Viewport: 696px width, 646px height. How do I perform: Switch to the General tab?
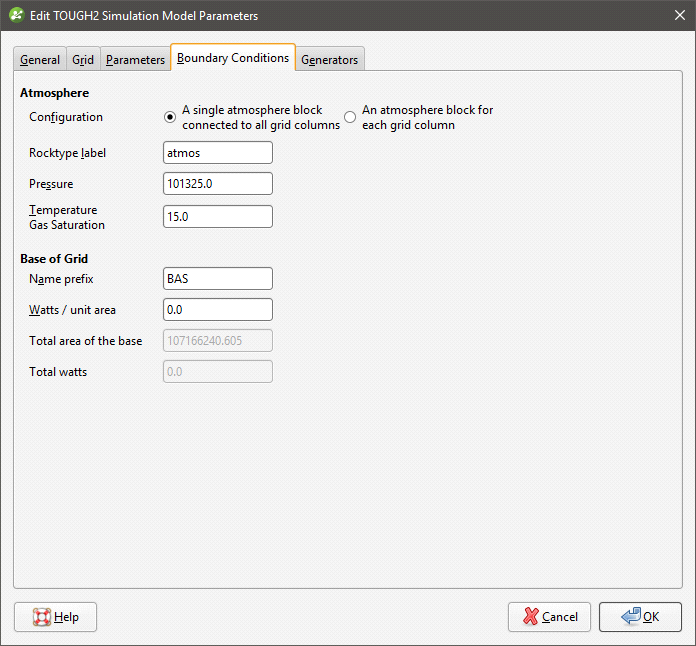click(x=40, y=59)
